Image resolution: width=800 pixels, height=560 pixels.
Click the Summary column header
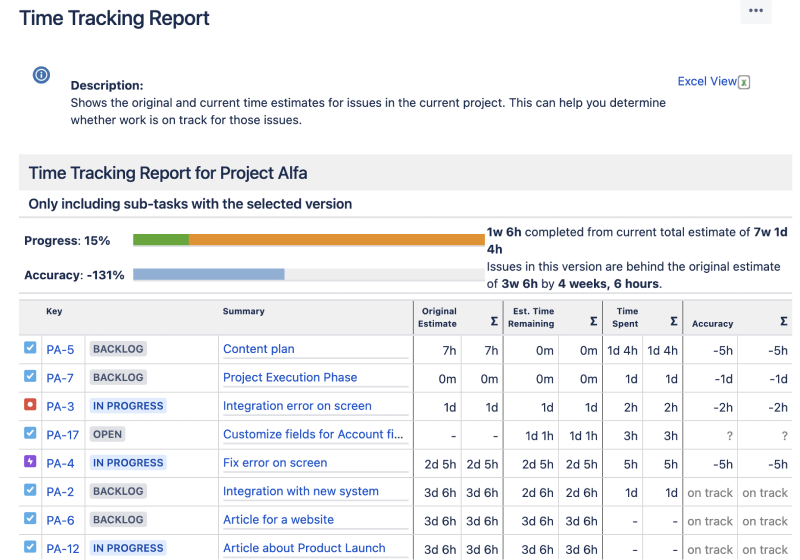click(243, 311)
